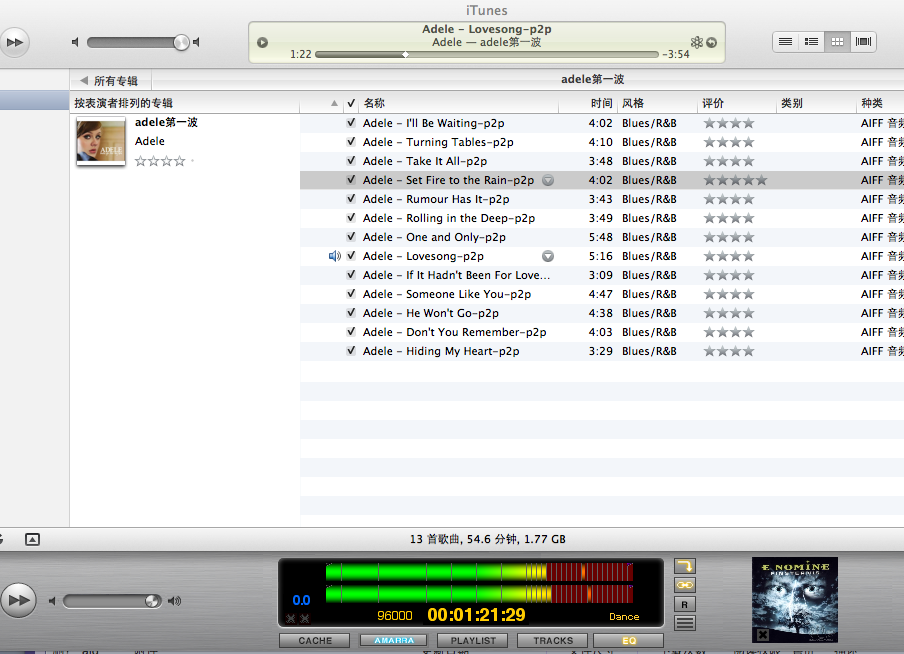Viewport: 904px width, 654px height.
Task: Click the Genius atom icon in the display
Action: pos(696,42)
